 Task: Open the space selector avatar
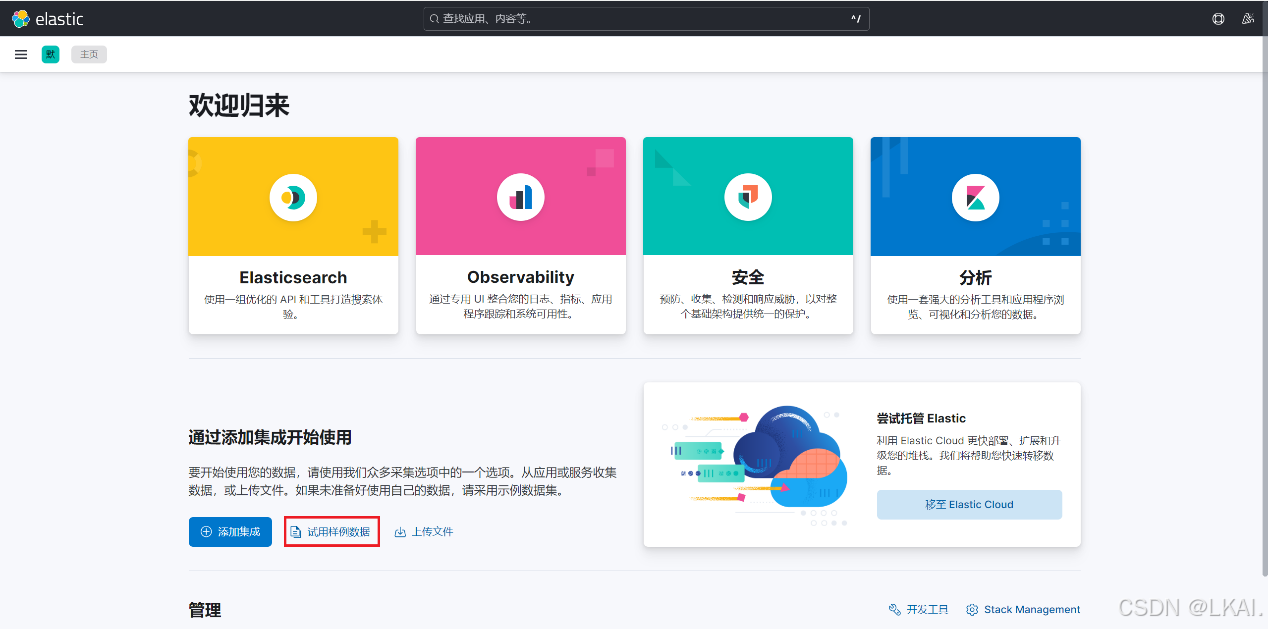(50, 54)
